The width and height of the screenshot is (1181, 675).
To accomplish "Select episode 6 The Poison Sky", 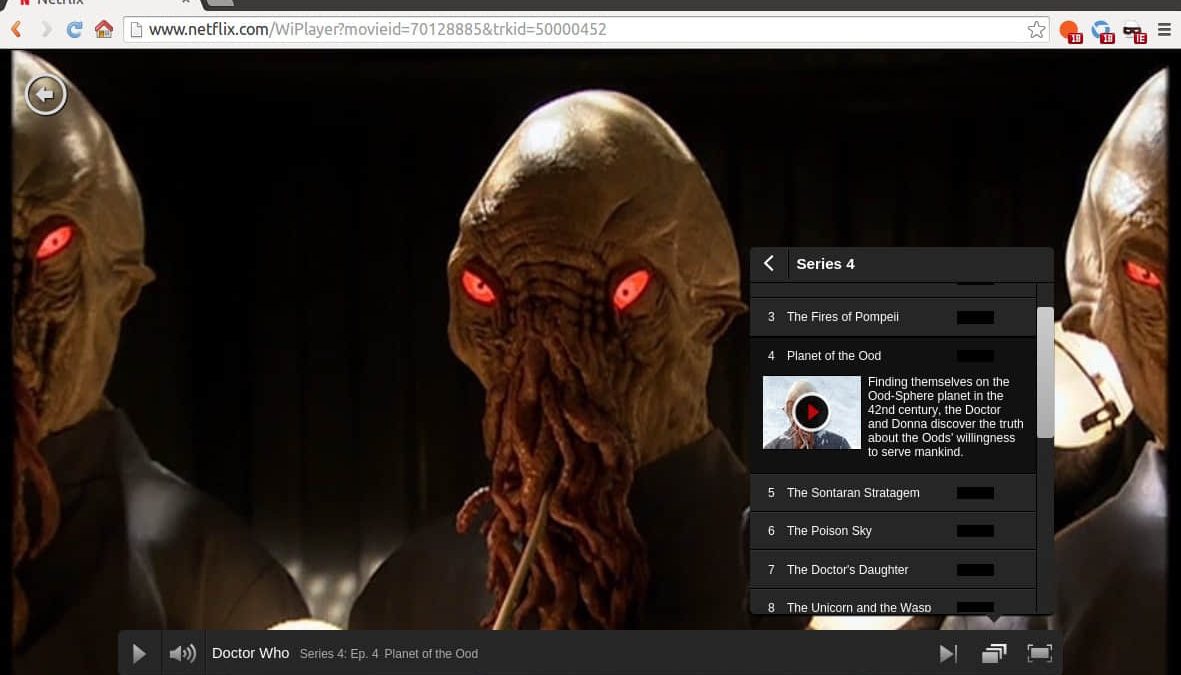I will coord(893,531).
